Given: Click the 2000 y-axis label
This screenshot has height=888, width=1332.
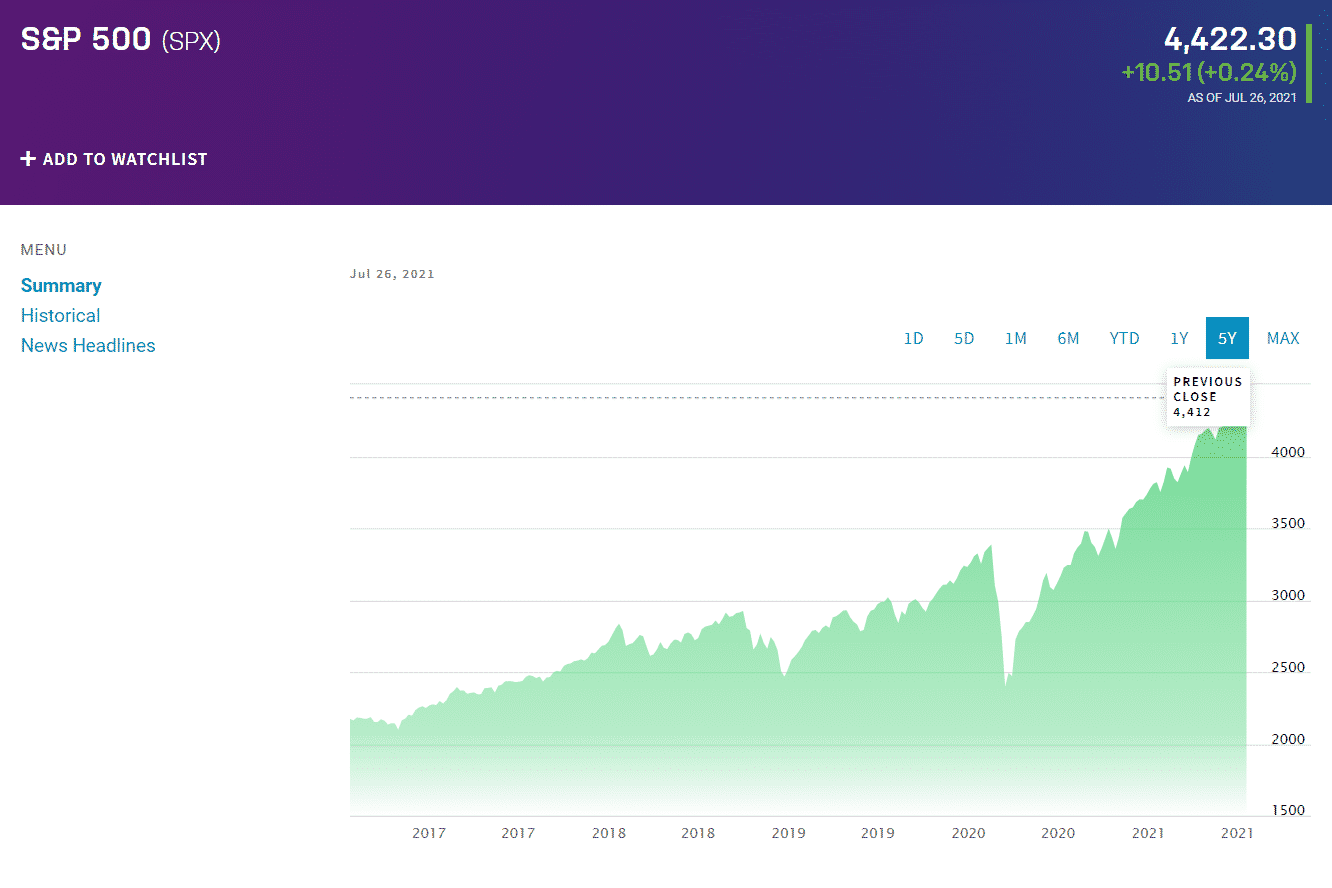Looking at the screenshot, I should (x=1288, y=740).
